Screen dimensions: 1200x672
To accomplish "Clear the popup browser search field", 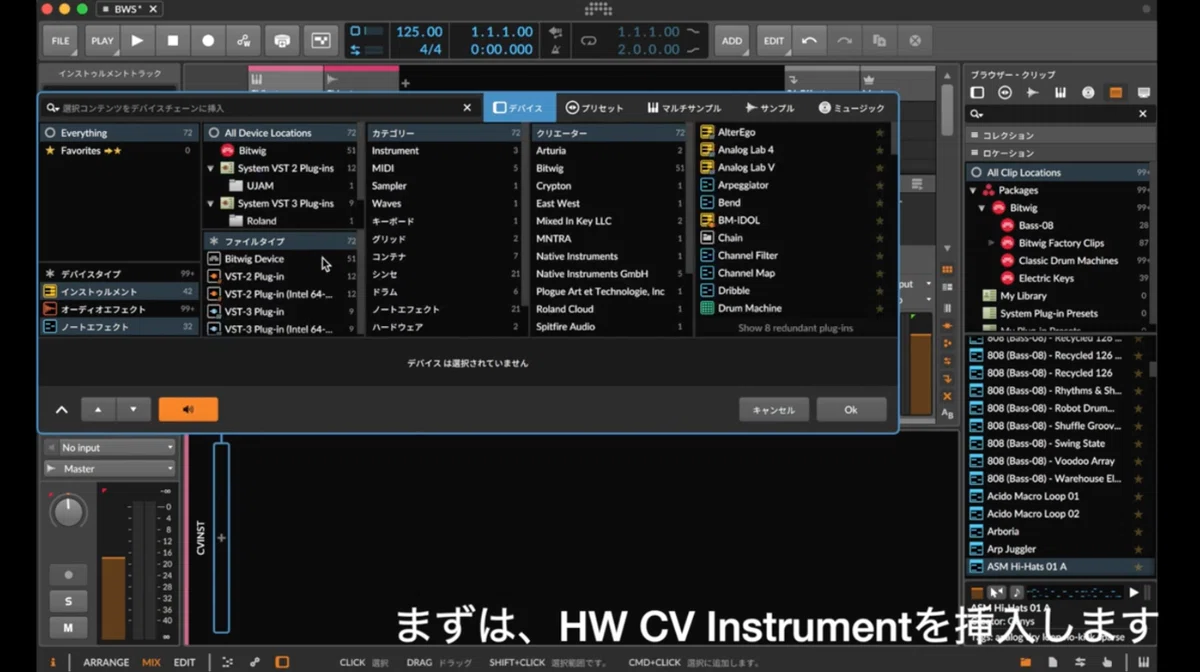I will (467, 108).
